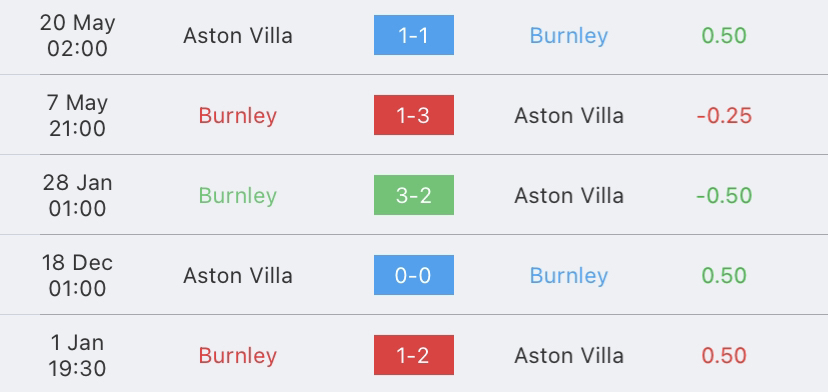Select blue Burnley in 18 Dec match
Image resolution: width=828 pixels, height=392 pixels.
point(569,276)
